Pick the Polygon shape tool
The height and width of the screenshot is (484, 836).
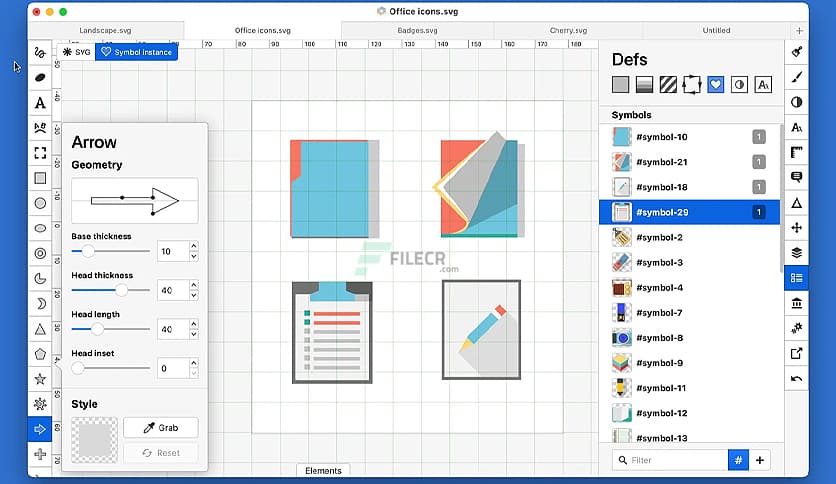(x=40, y=354)
